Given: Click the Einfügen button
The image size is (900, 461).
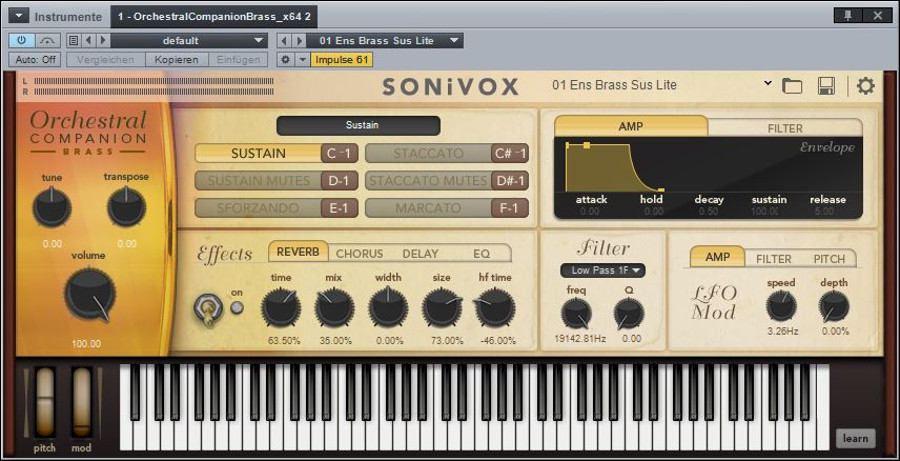Looking at the screenshot, I should [238, 59].
